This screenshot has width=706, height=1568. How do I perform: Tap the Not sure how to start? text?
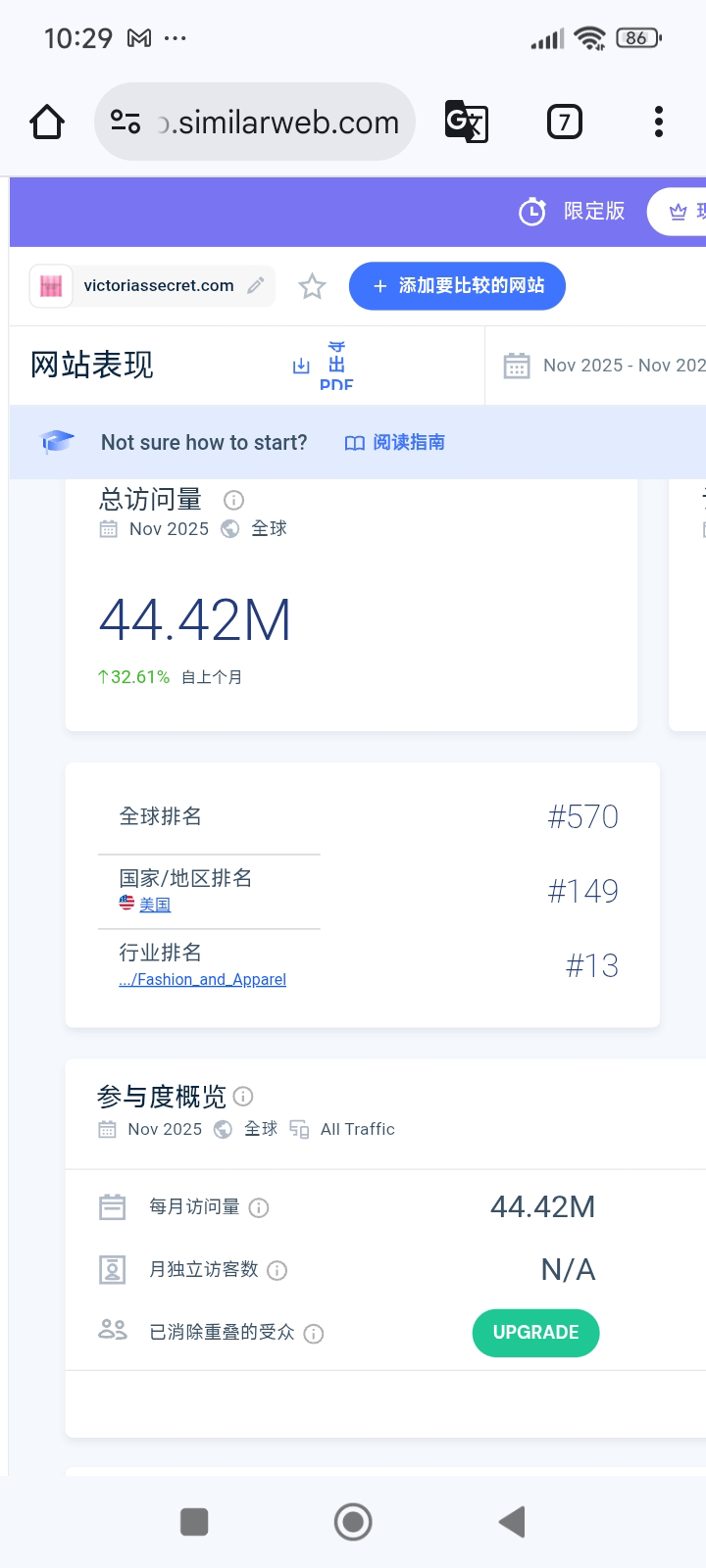204,443
